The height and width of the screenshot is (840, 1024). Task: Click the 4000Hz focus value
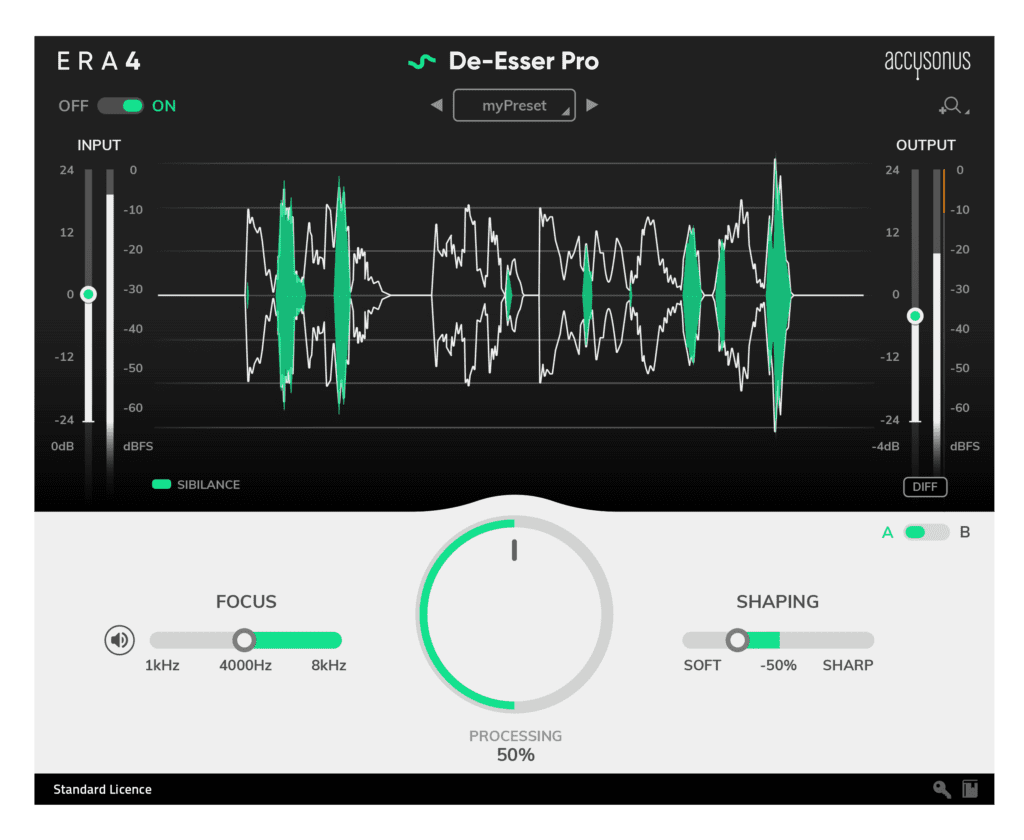click(246, 666)
